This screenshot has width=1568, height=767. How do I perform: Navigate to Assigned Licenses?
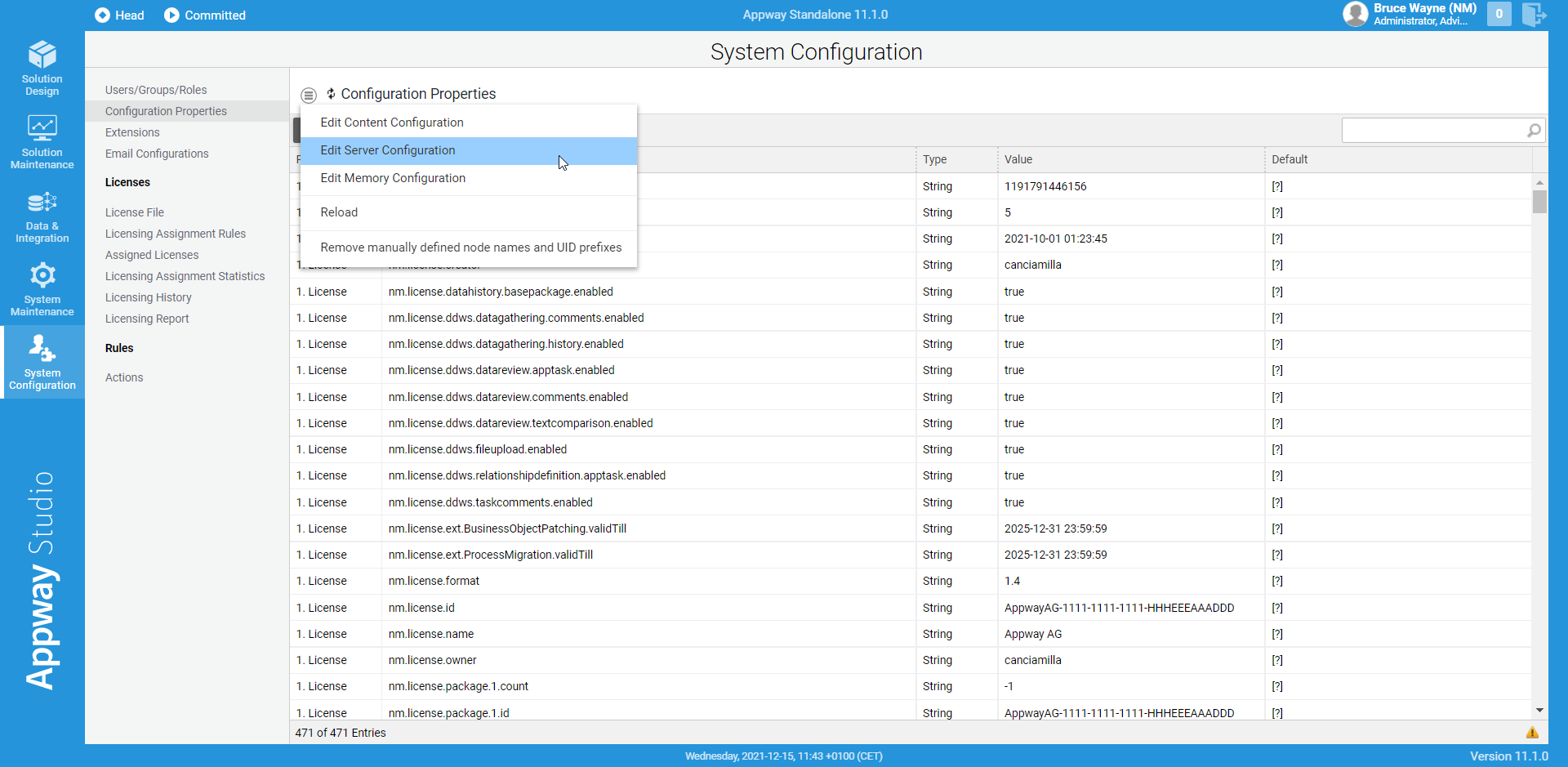[x=152, y=255]
